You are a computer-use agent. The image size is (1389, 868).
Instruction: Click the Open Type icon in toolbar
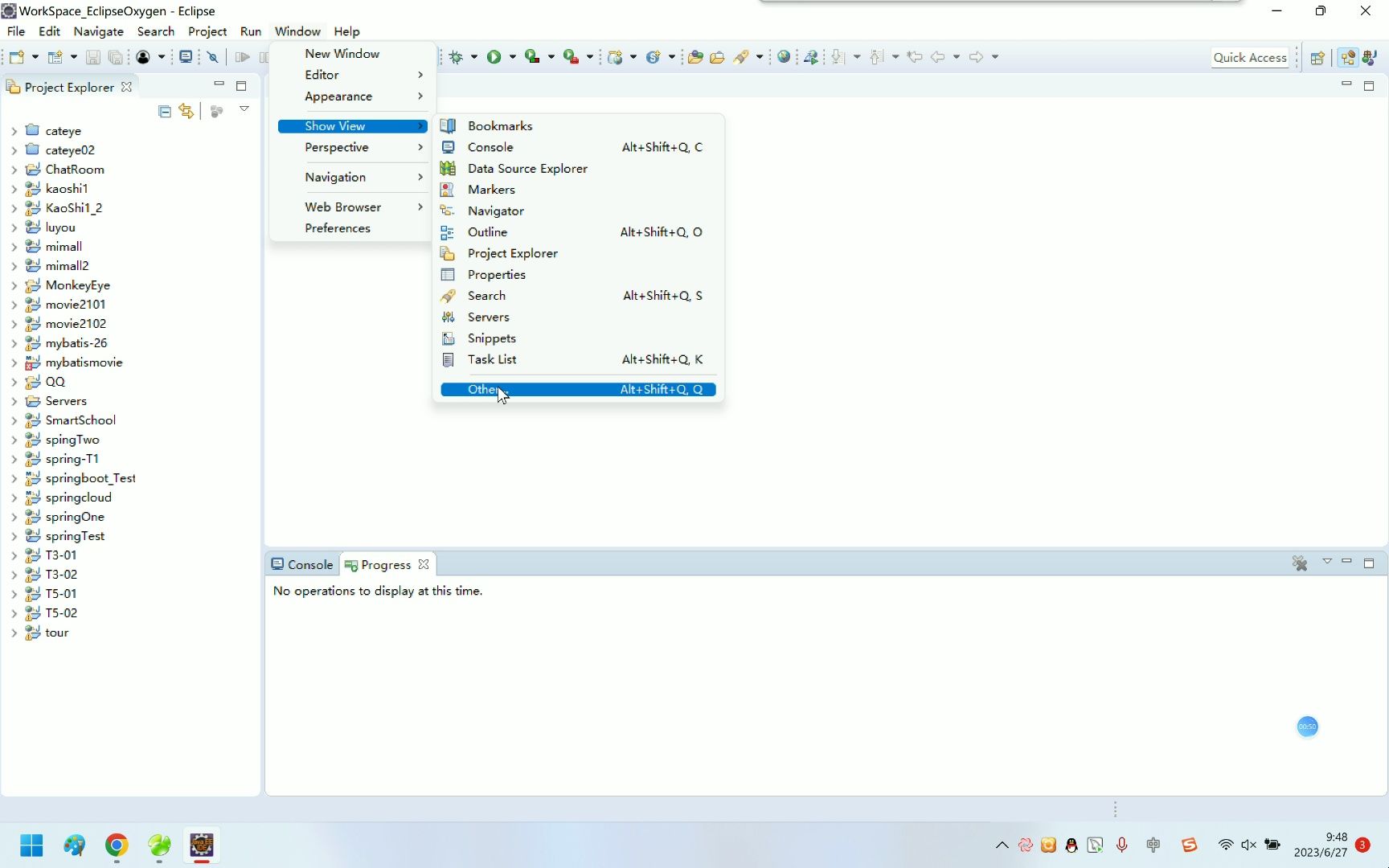(x=695, y=57)
